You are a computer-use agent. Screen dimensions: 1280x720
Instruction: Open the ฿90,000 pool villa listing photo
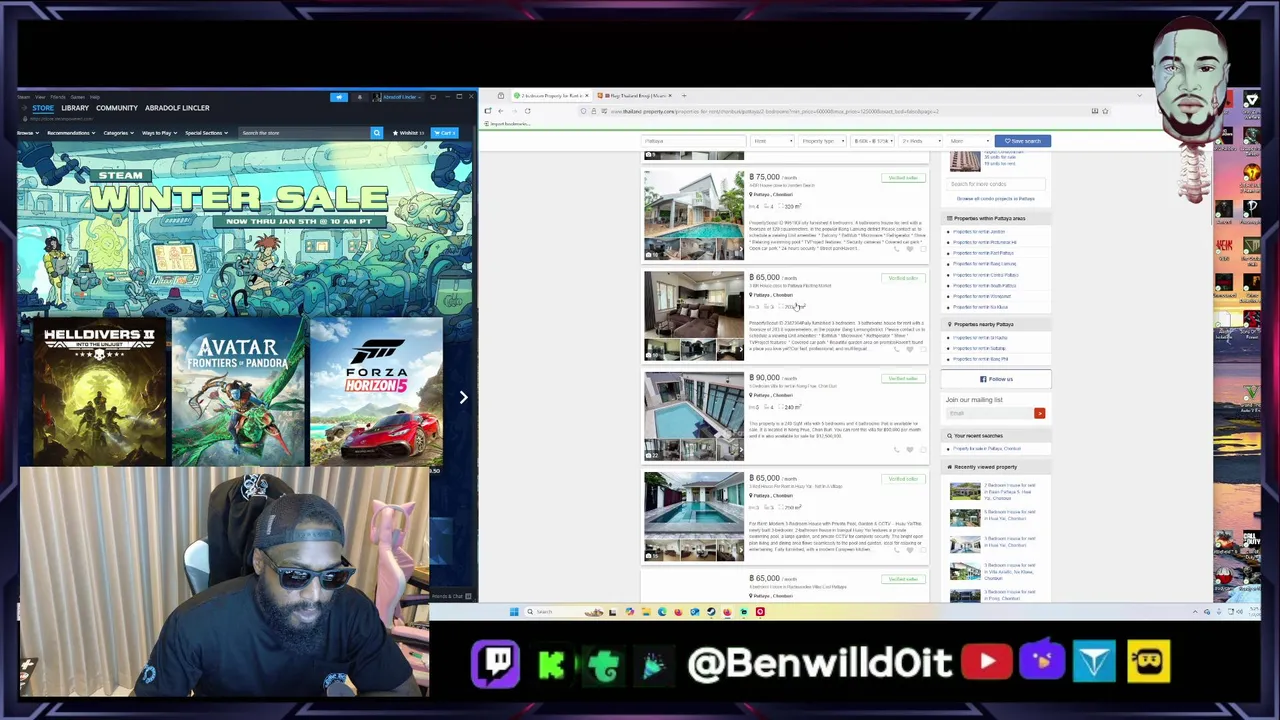tap(694, 415)
